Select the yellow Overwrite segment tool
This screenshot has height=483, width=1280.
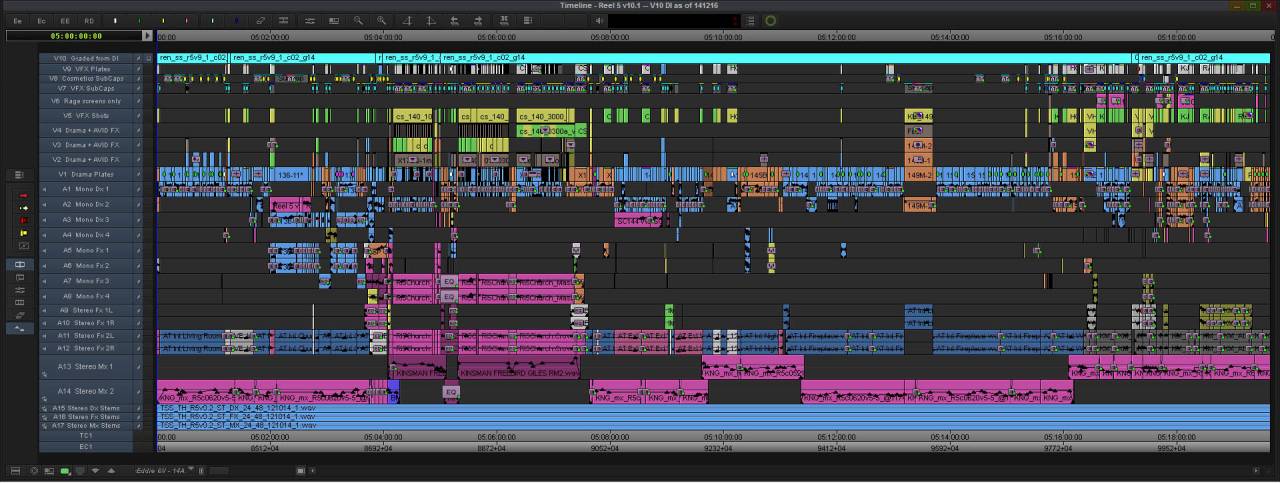pos(24,233)
